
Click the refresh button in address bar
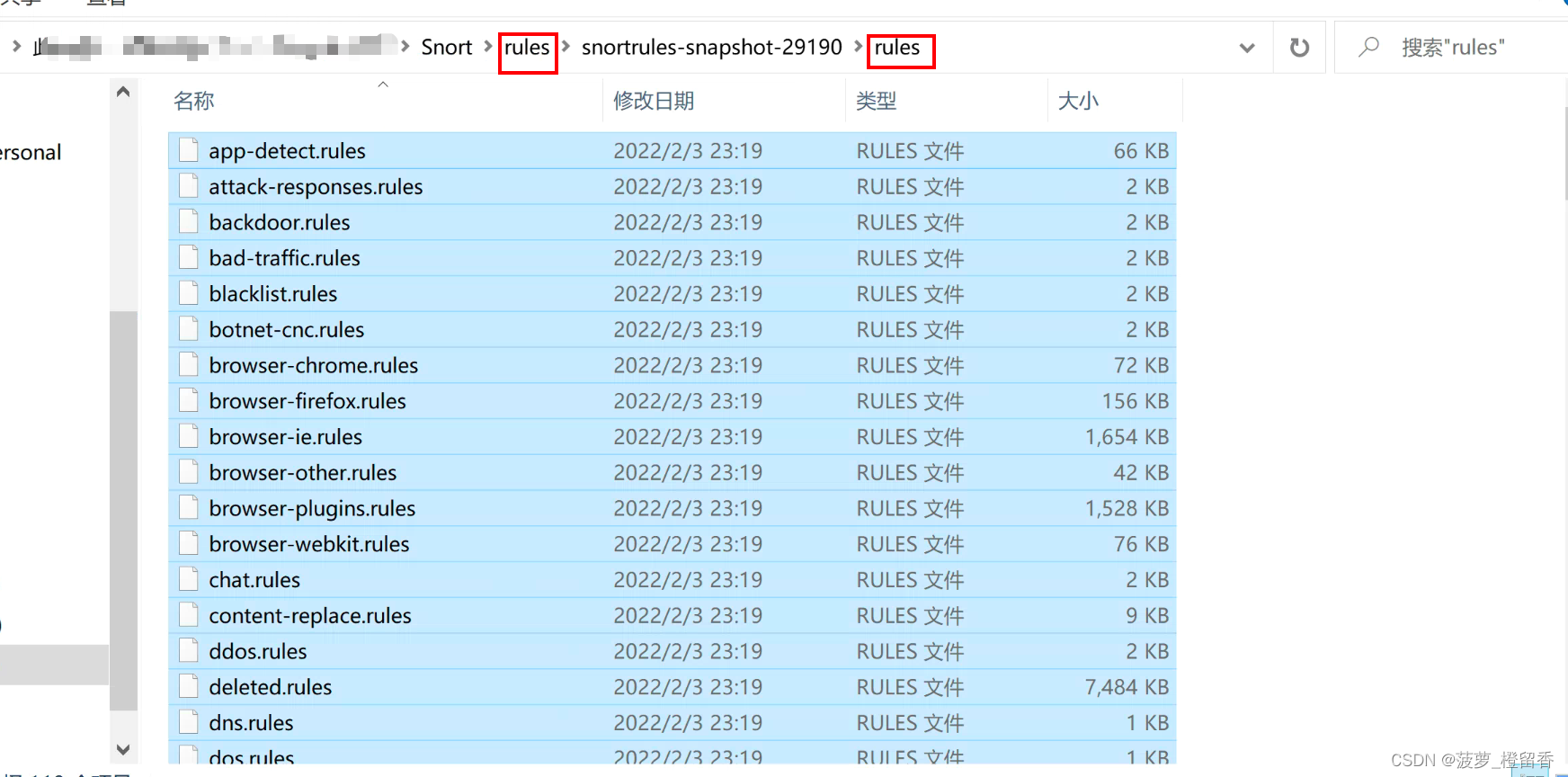(x=1299, y=48)
